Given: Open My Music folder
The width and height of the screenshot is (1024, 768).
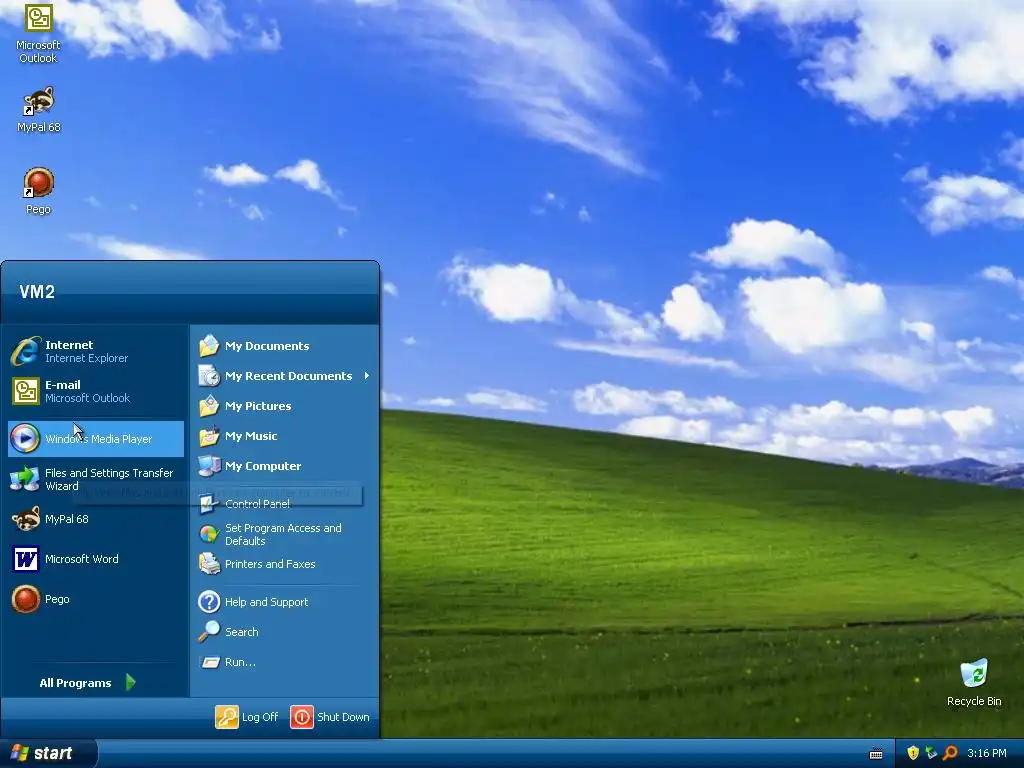Looking at the screenshot, I should pos(285,436).
